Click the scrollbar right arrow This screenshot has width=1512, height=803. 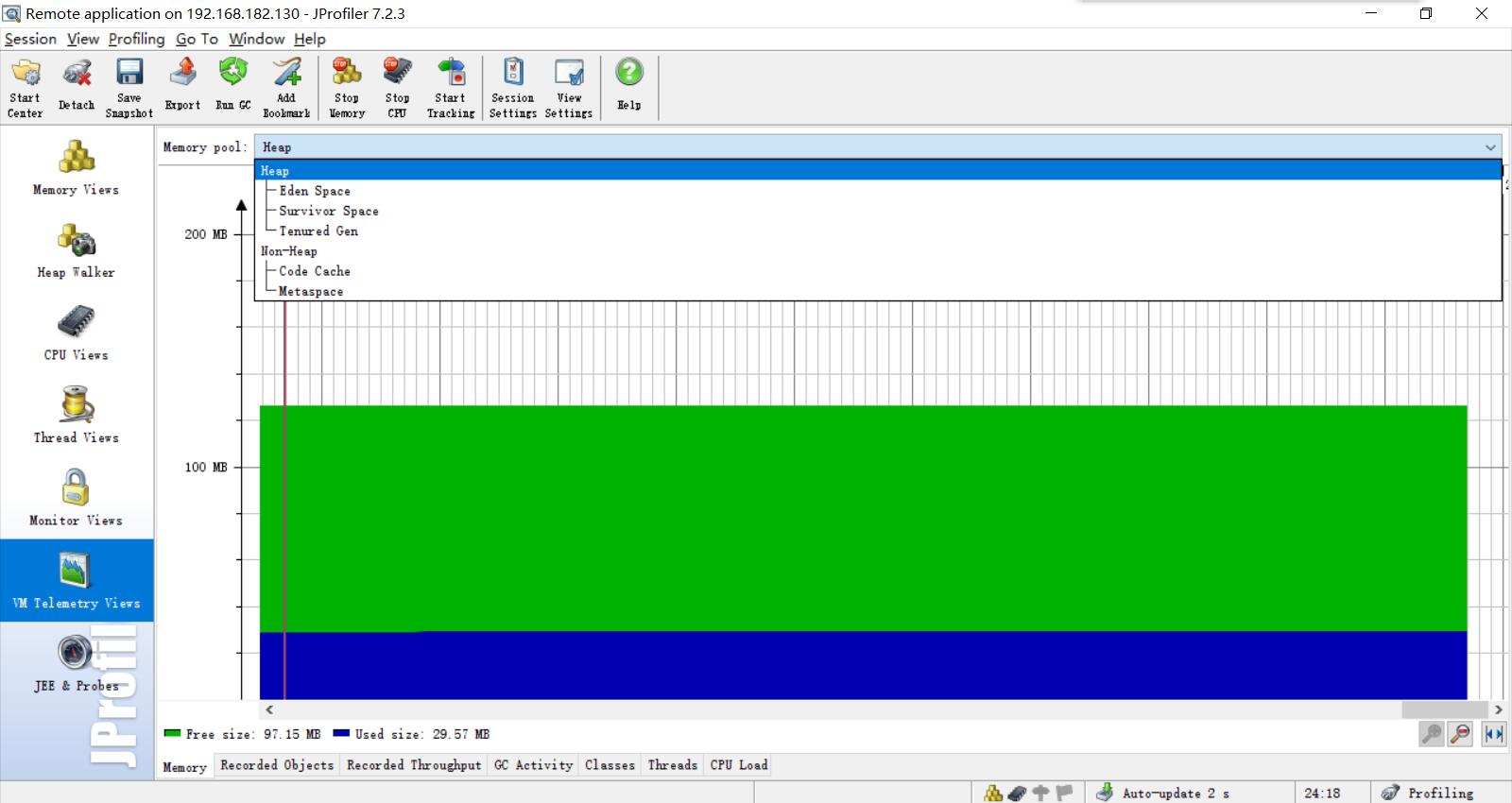point(1498,709)
